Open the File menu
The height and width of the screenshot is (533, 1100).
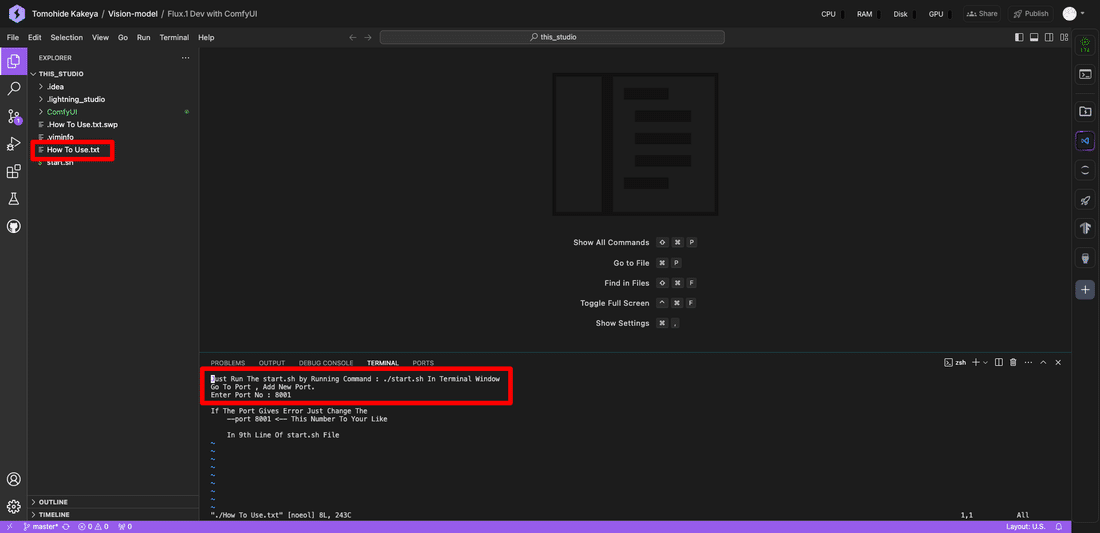(x=13, y=37)
